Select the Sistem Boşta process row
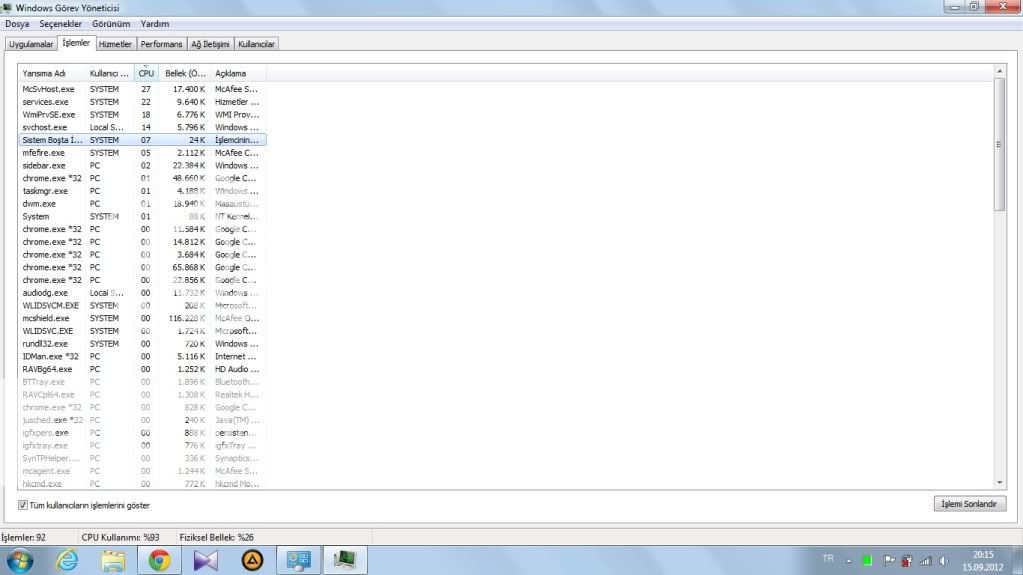The height and width of the screenshot is (575, 1023). 142,140
